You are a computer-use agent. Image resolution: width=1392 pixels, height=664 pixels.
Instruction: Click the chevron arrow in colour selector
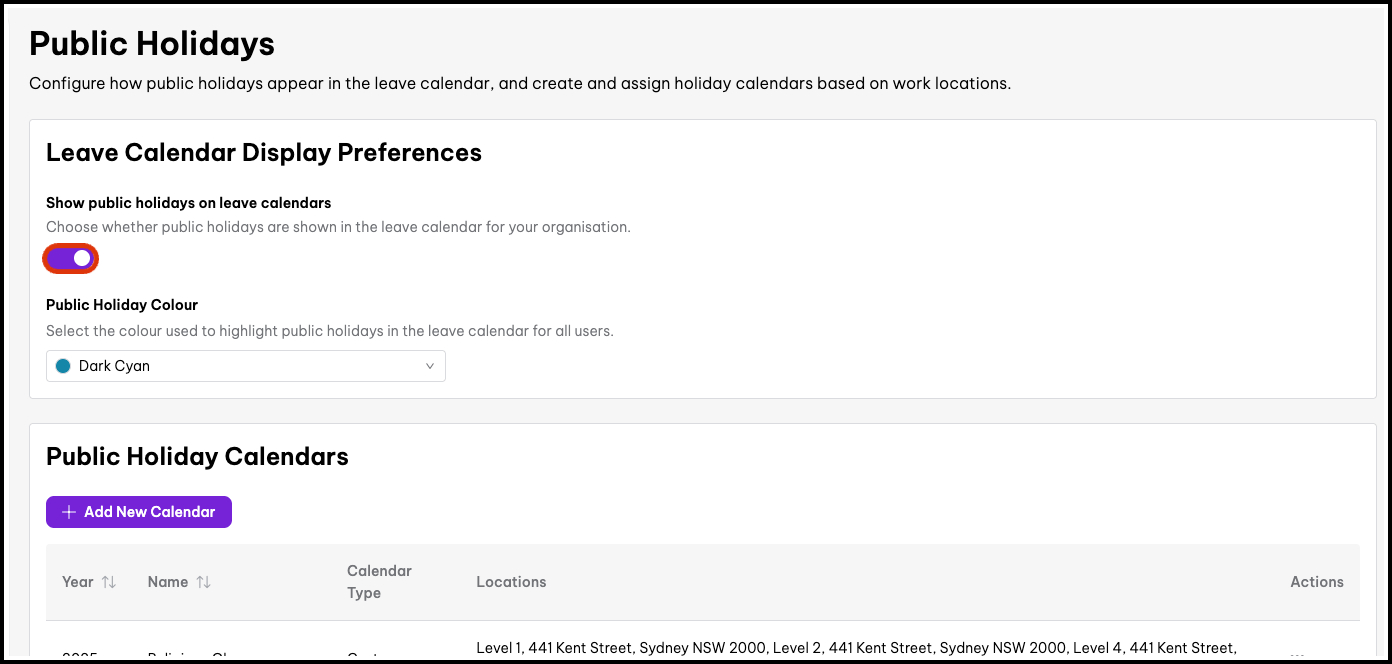point(430,366)
